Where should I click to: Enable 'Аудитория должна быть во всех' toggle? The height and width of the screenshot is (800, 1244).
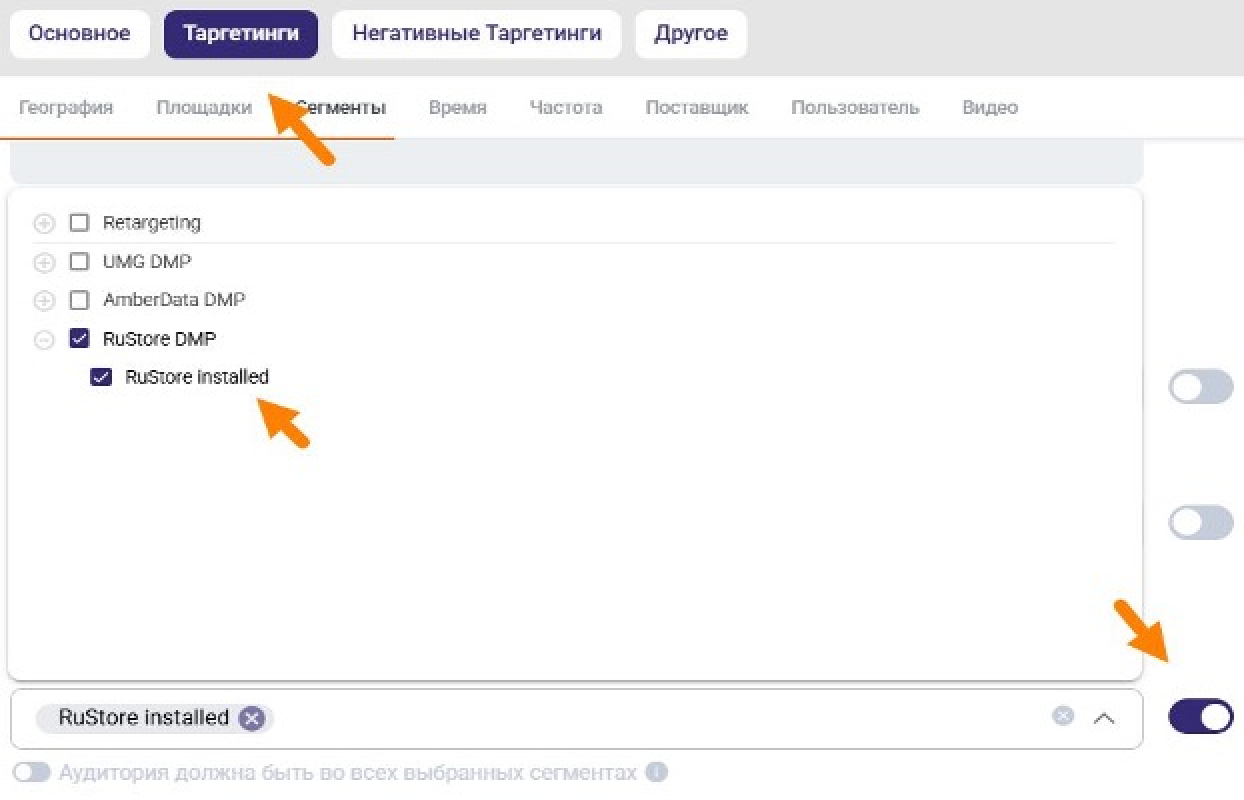[31, 773]
